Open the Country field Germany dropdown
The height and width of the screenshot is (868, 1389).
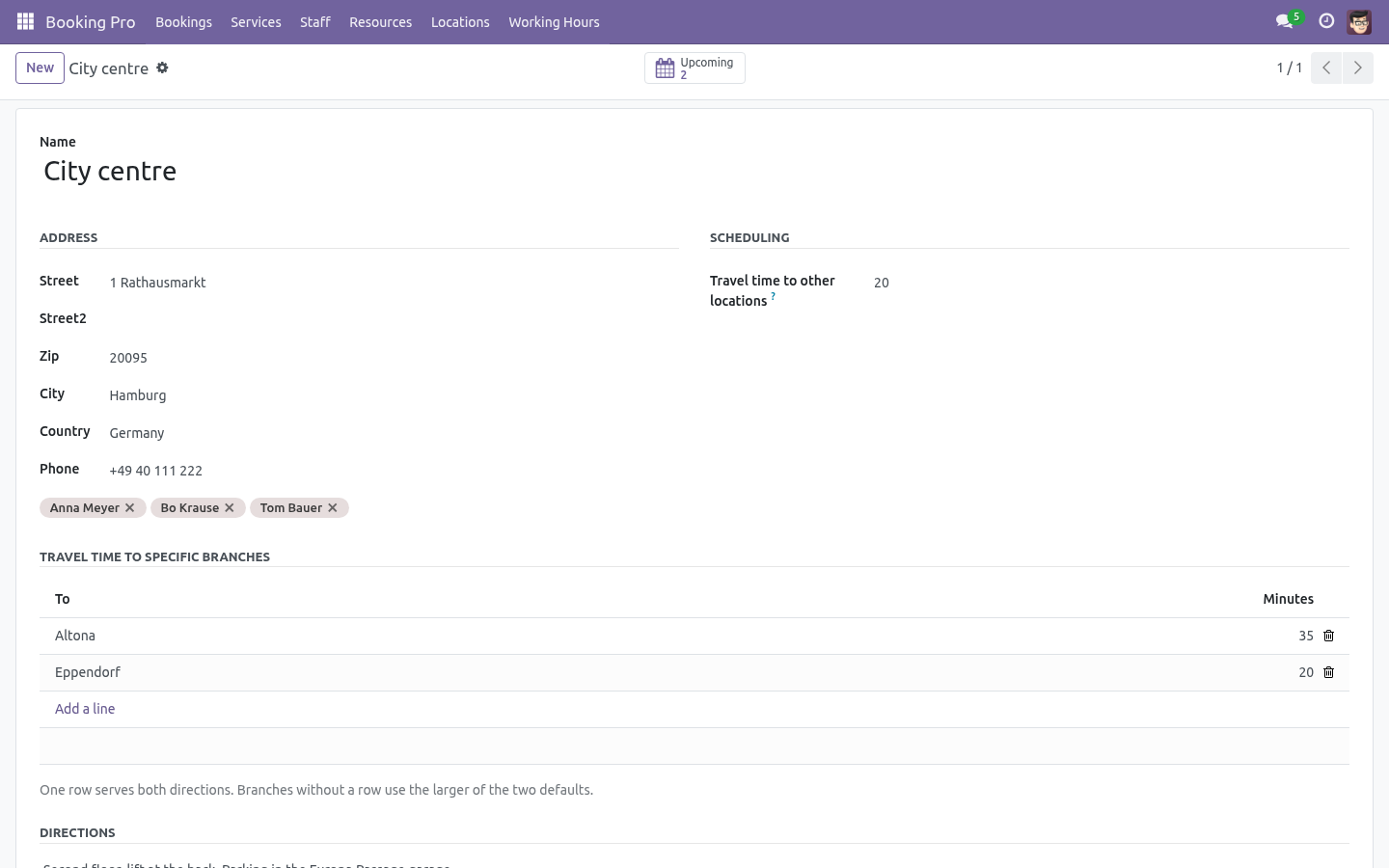click(x=394, y=433)
